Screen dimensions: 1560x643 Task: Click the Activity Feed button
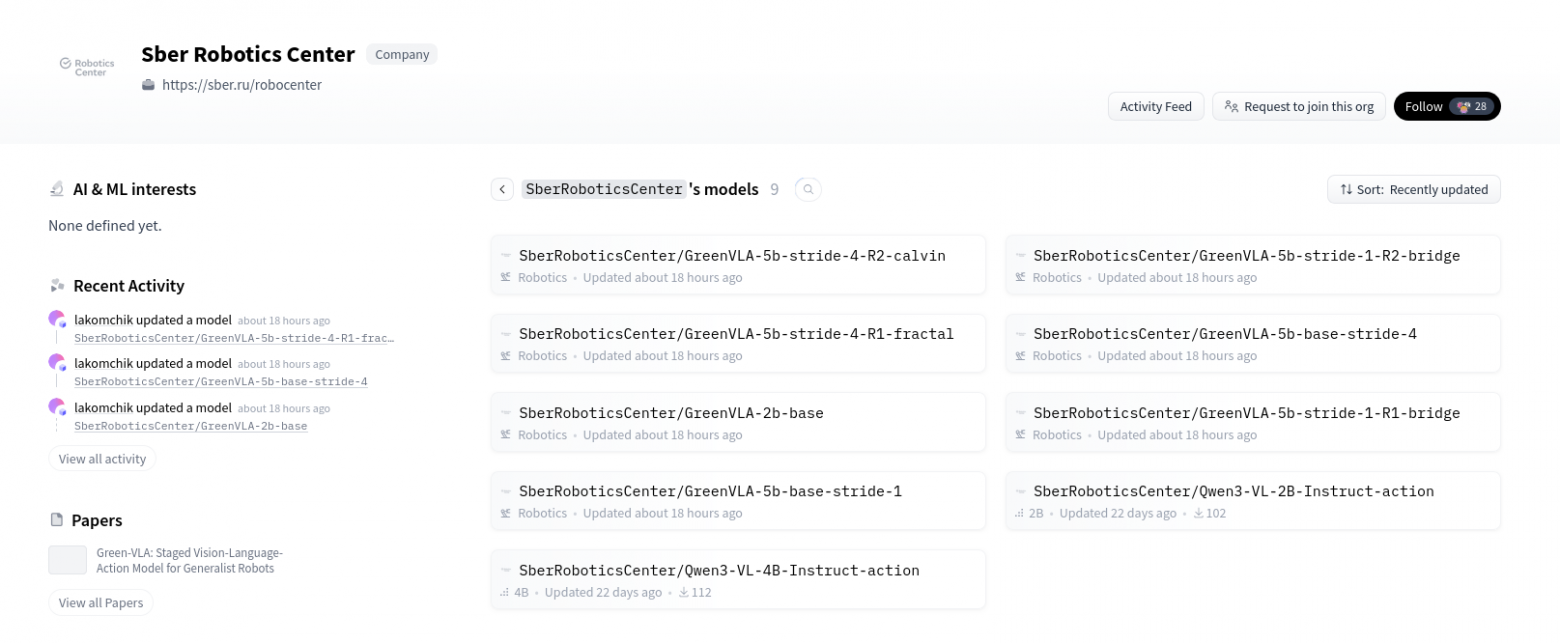(x=1155, y=107)
